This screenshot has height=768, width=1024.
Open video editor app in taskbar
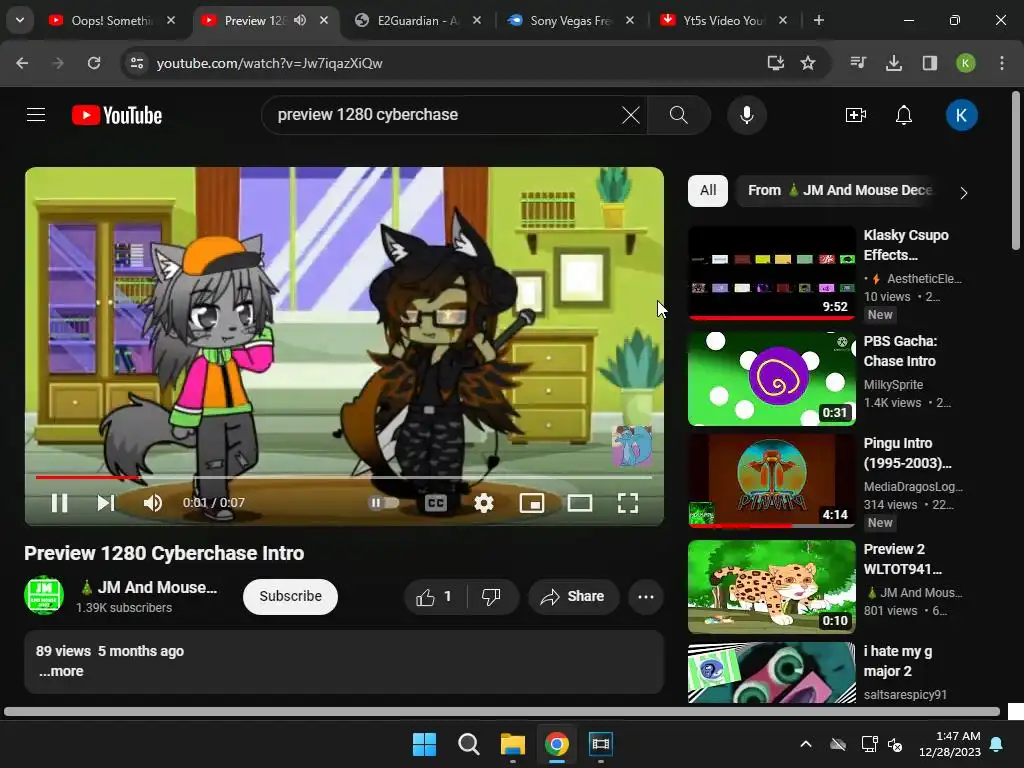(x=600, y=744)
